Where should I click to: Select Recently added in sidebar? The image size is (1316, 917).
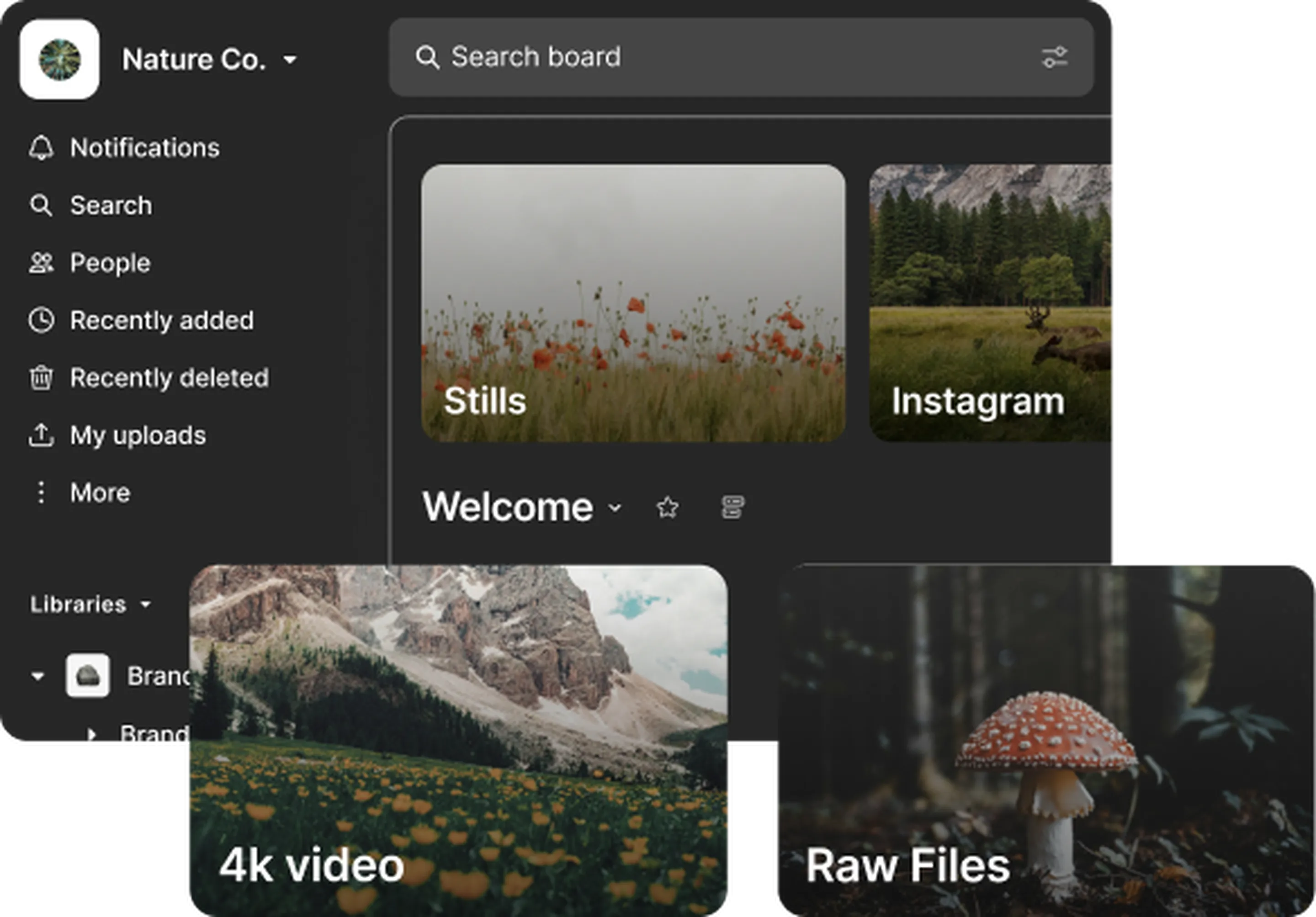click(162, 320)
